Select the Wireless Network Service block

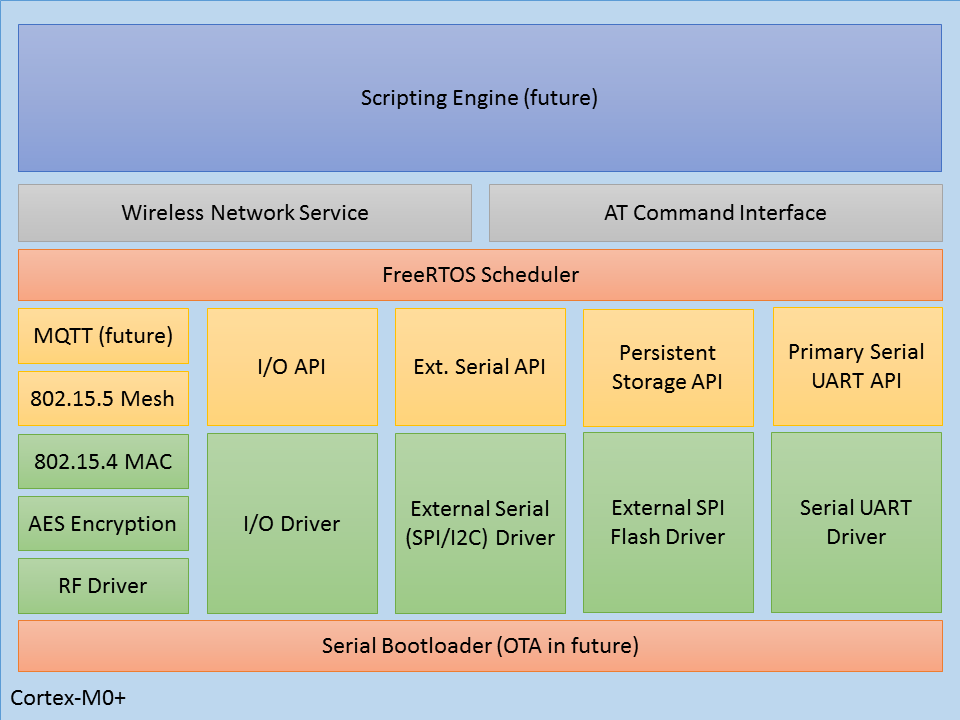click(x=245, y=212)
